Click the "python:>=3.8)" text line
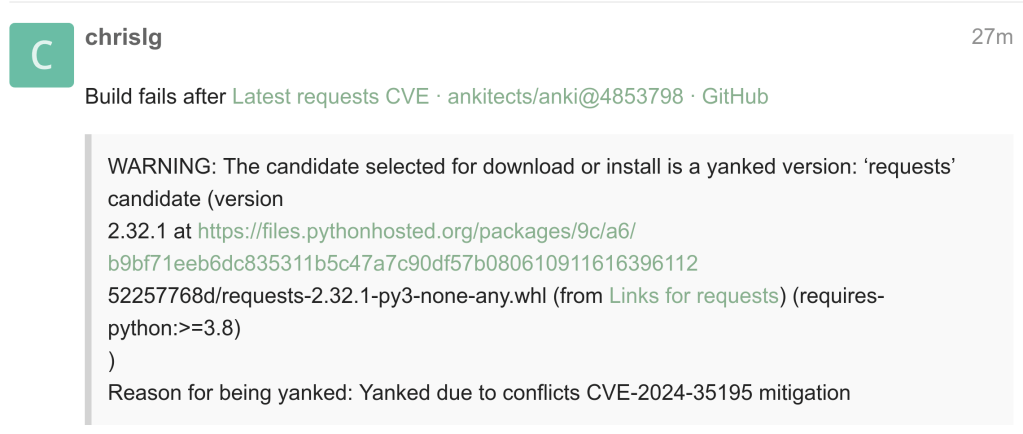Image resolution: width=1023 pixels, height=434 pixels. [x=174, y=327]
